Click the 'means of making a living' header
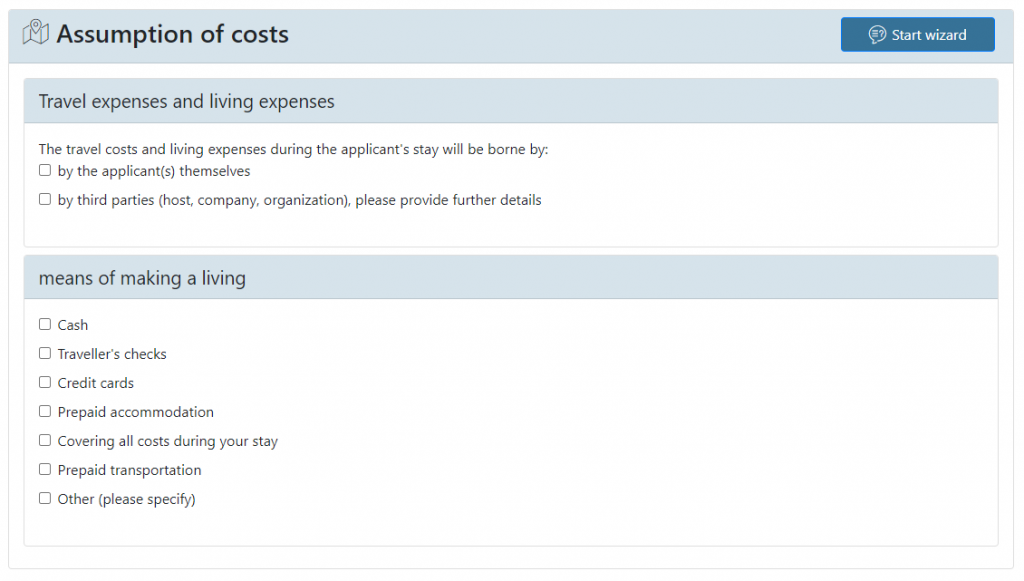The height and width of the screenshot is (581, 1024). coord(142,279)
